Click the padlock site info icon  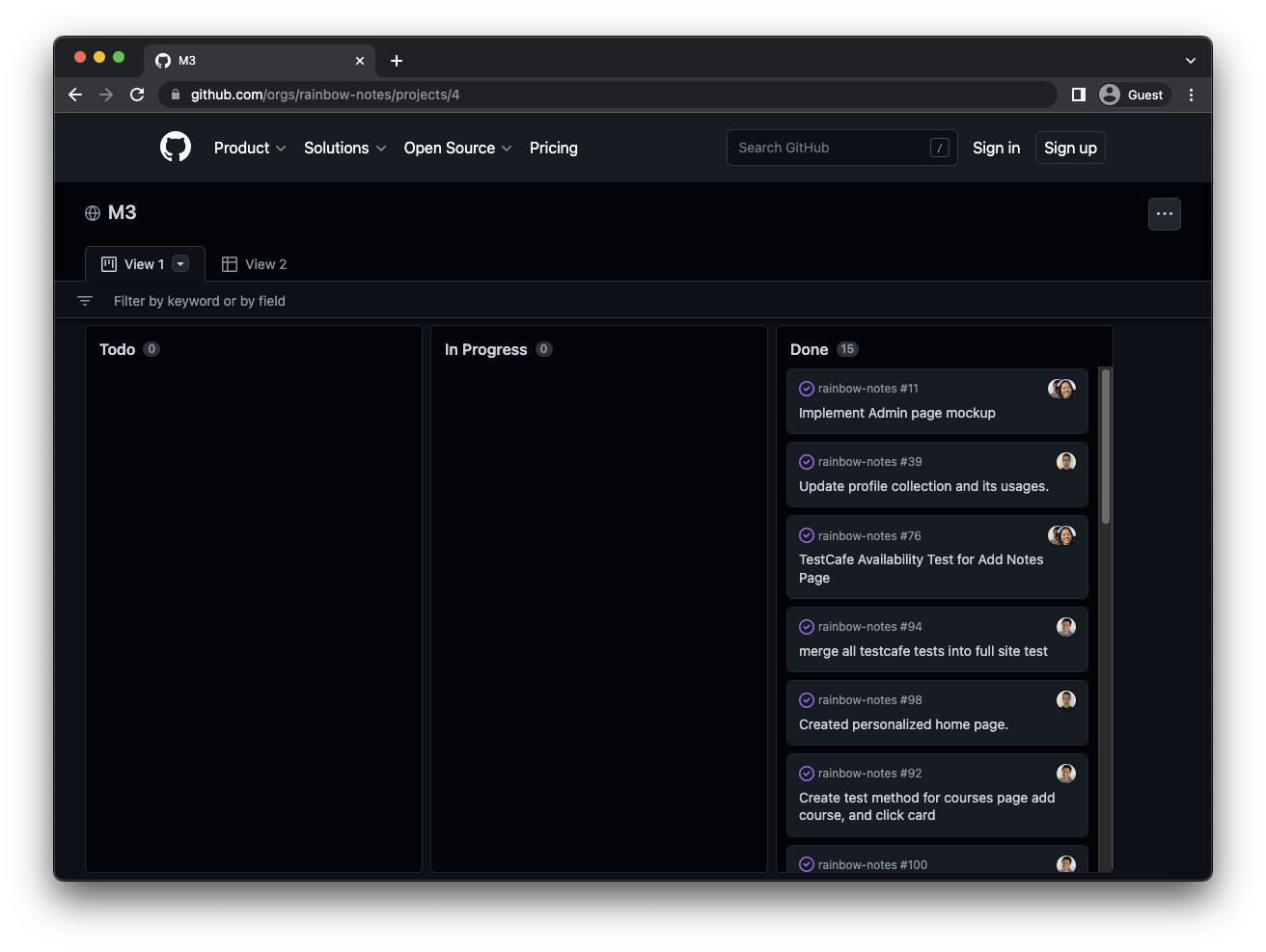(x=176, y=95)
